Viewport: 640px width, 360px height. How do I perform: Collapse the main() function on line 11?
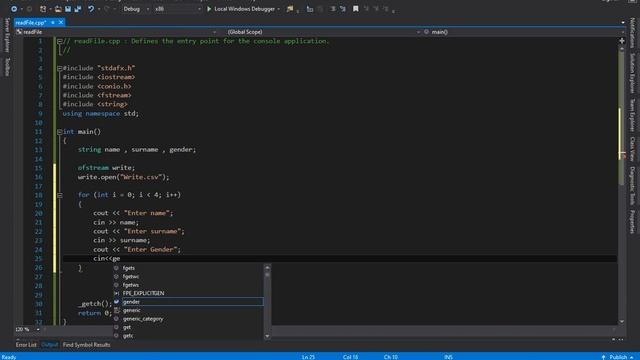pyautogui.click(x=60, y=132)
